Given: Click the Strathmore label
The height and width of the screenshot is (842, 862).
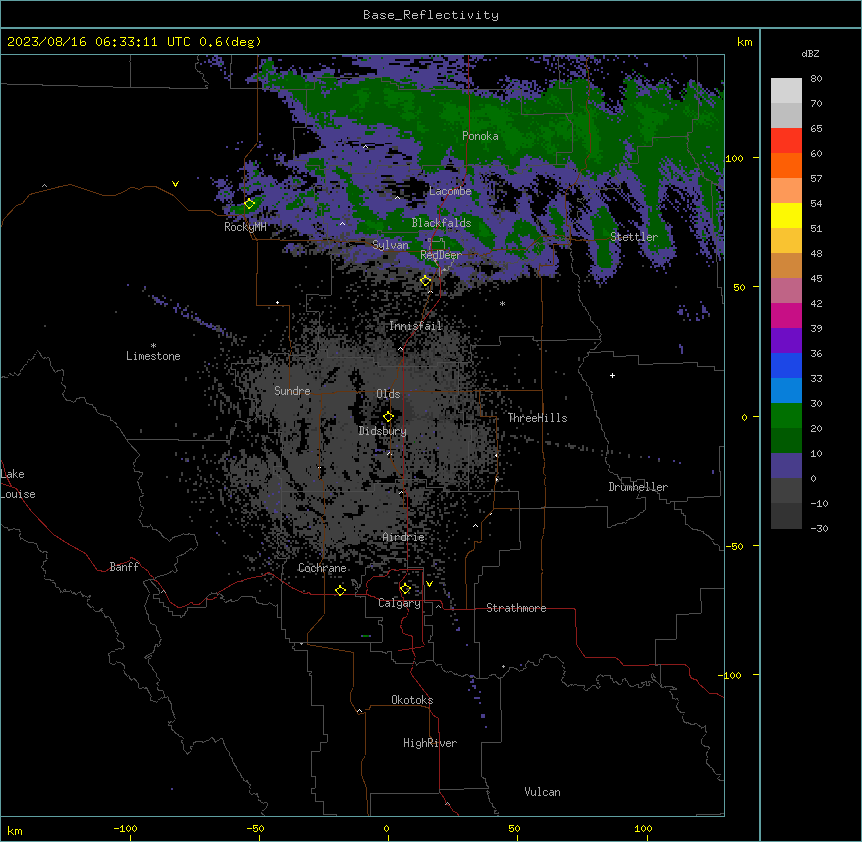Looking at the screenshot, I should (x=516, y=608).
